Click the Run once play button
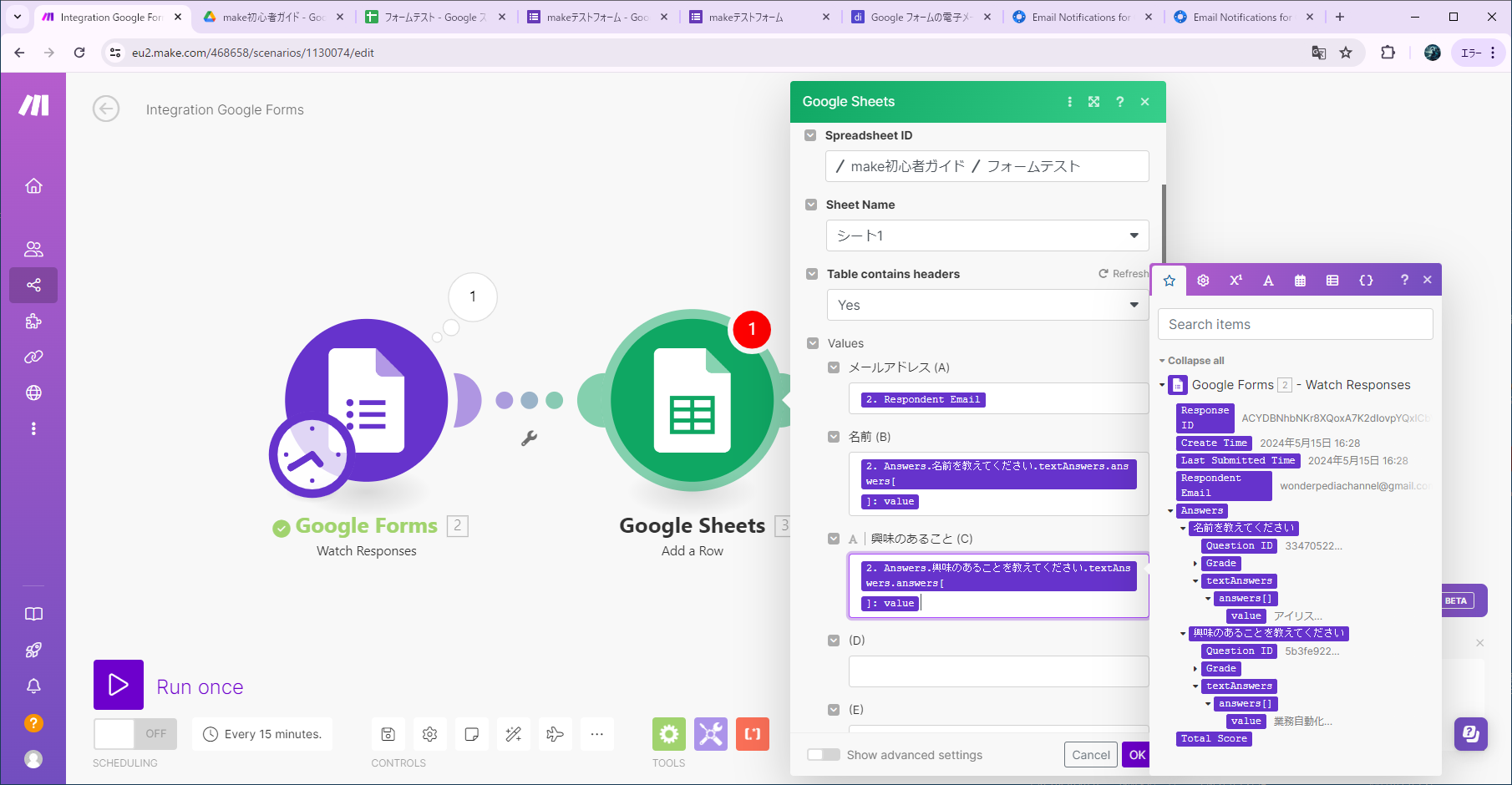The width and height of the screenshot is (1512, 785). tap(119, 685)
